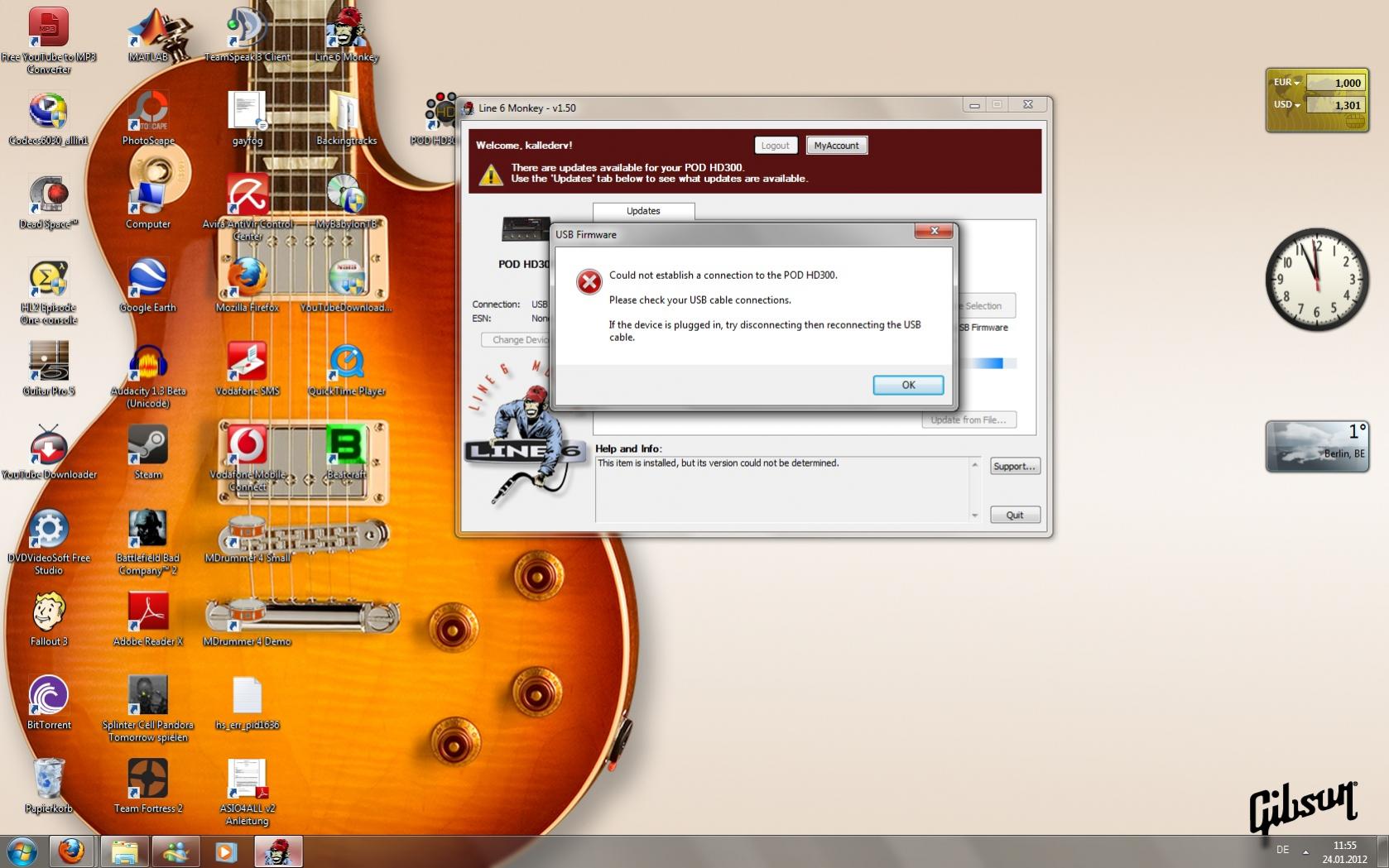Open MyAccount in Line 6 Monkey
Screen dimensions: 1389x868
pos(836,146)
